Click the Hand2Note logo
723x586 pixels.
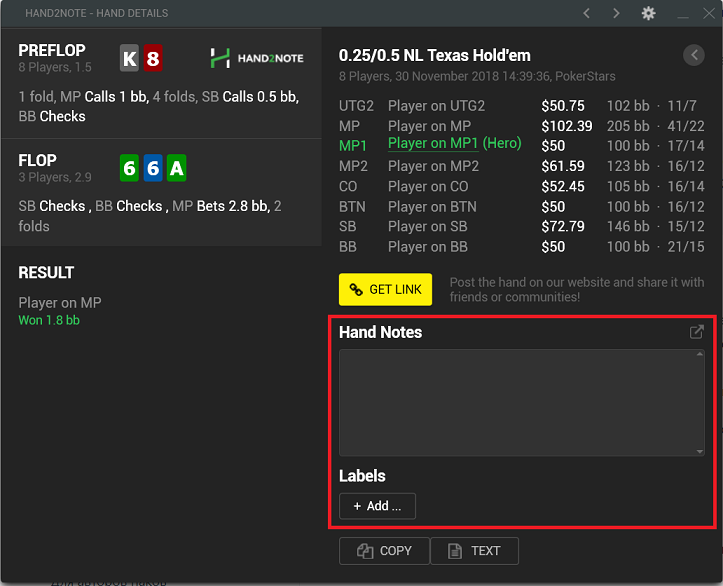(257, 58)
